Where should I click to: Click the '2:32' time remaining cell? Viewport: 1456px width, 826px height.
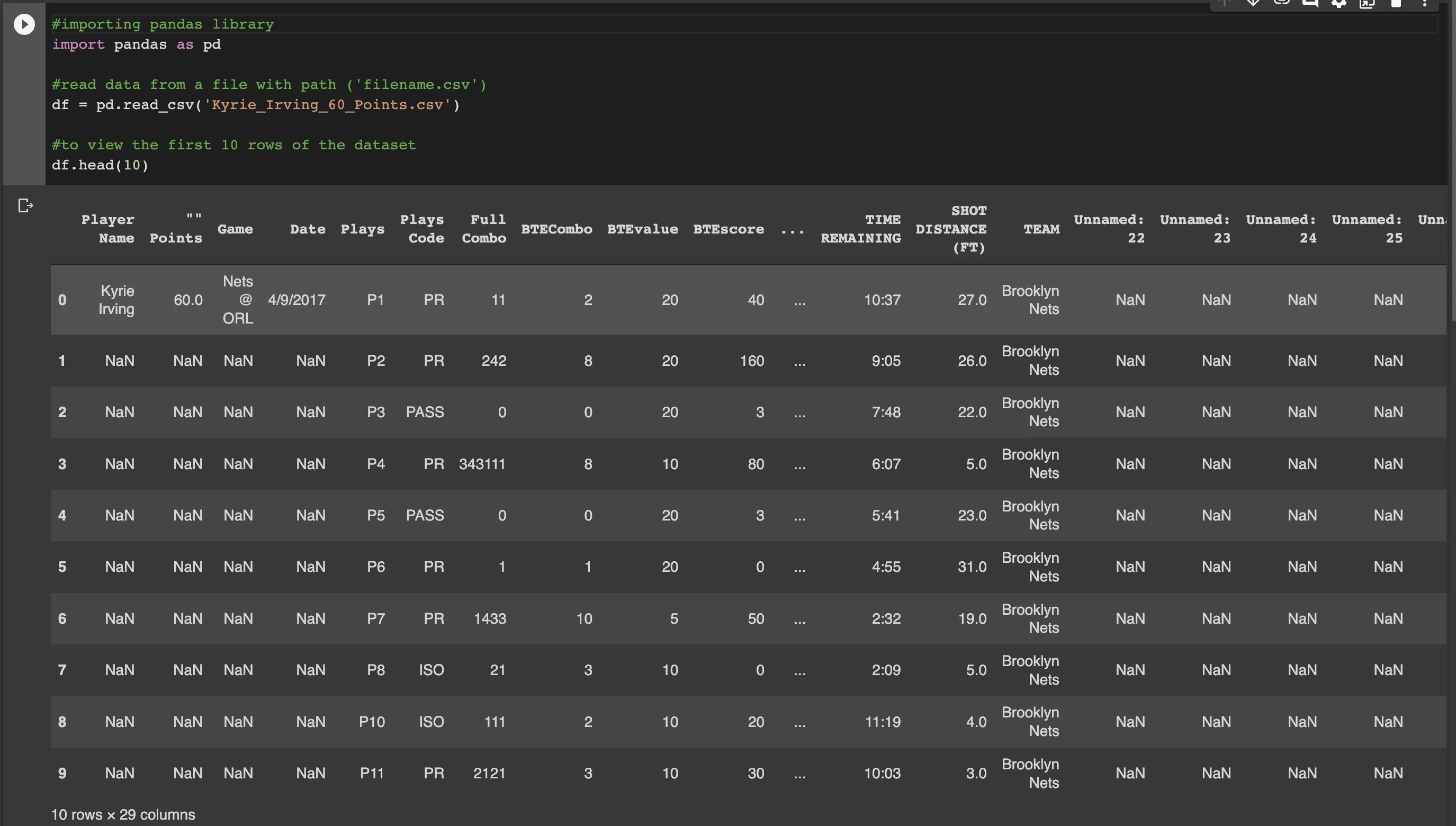pyautogui.click(x=886, y=618)
